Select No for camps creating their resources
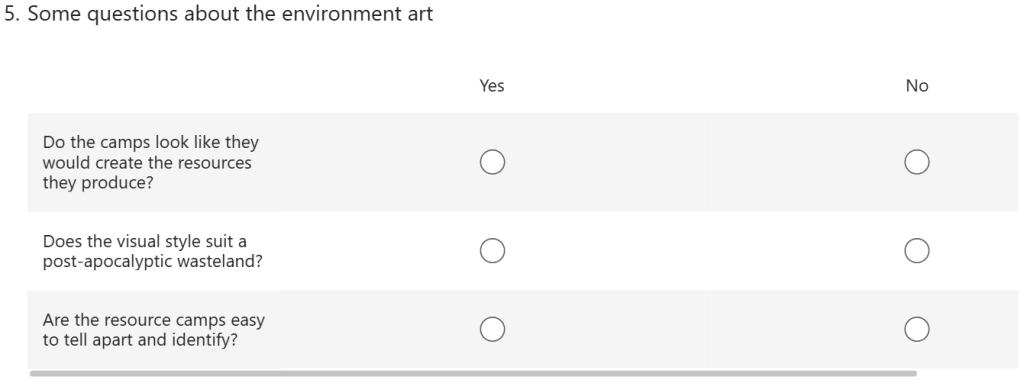The image size is (1024, 383). tap(917, 162)
